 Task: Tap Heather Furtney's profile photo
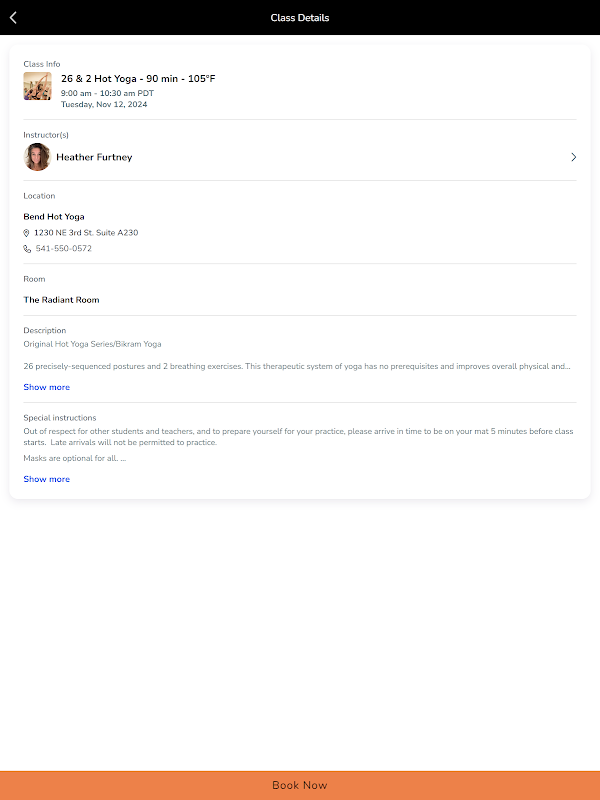click(37, 157)
